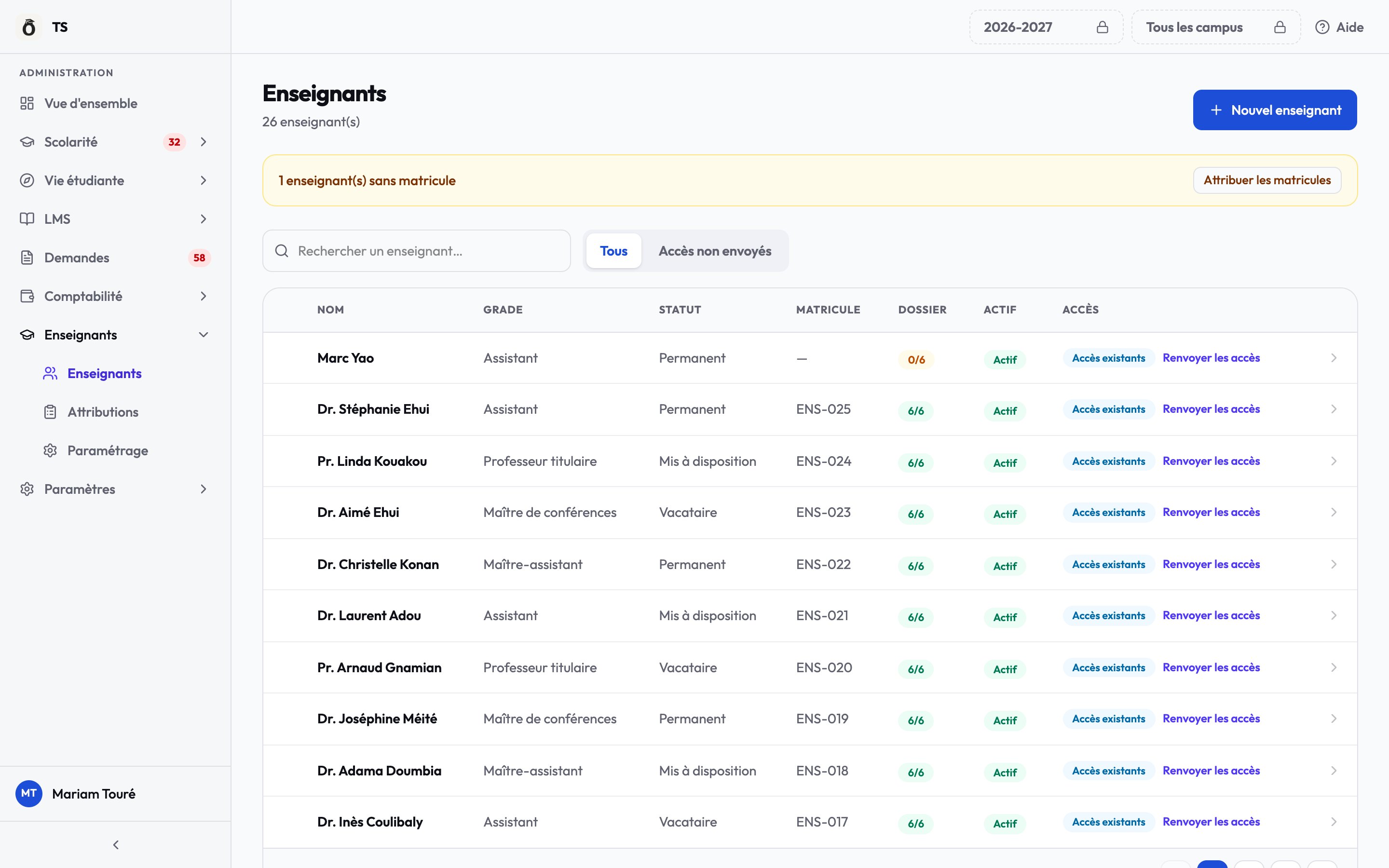
Task: Expand the Scolarité menu chevron
Action: 203,142
